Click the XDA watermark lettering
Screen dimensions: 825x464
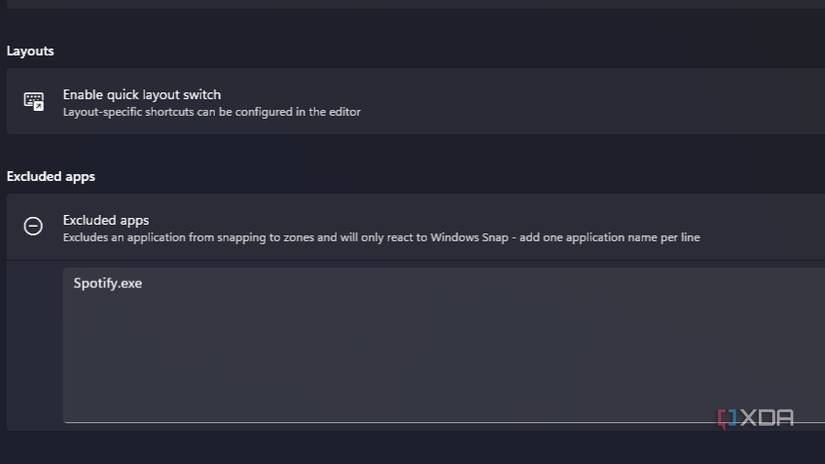tap(768, 418)
